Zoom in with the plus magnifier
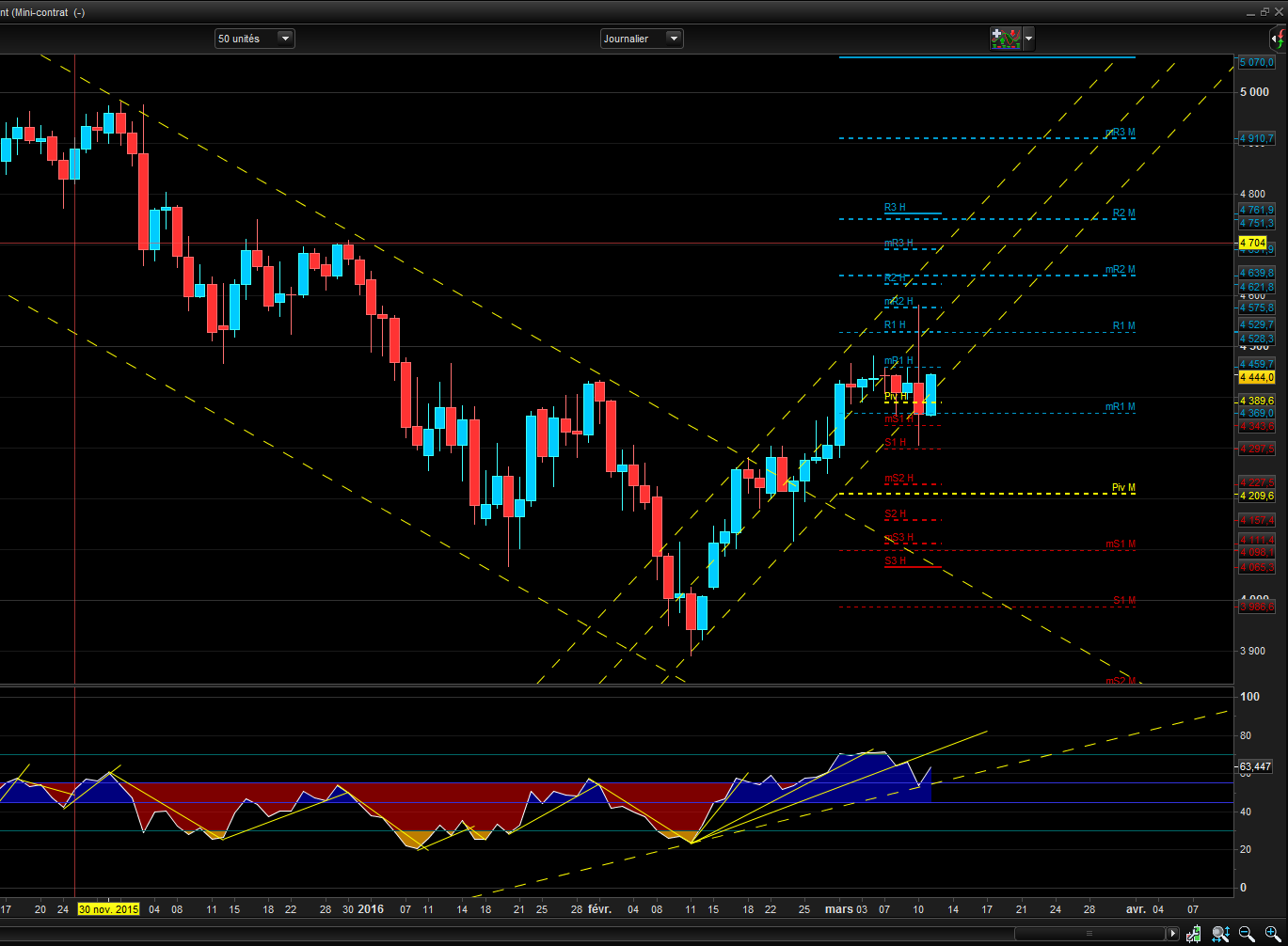 click(1271, 934)
